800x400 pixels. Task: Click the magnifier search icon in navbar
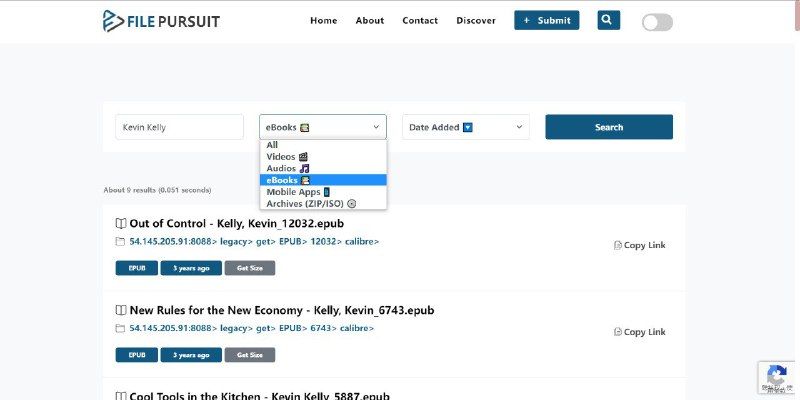point(608,20)
